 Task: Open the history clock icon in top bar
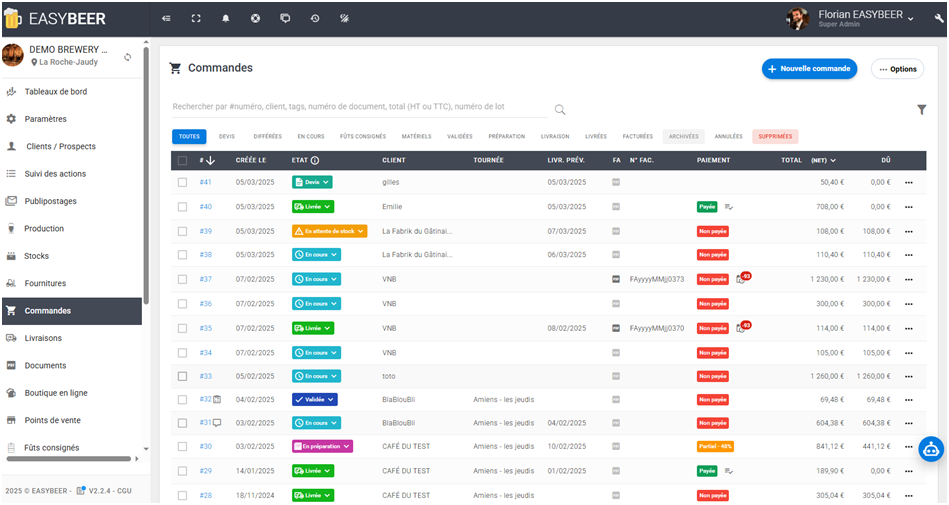point(315,18)
